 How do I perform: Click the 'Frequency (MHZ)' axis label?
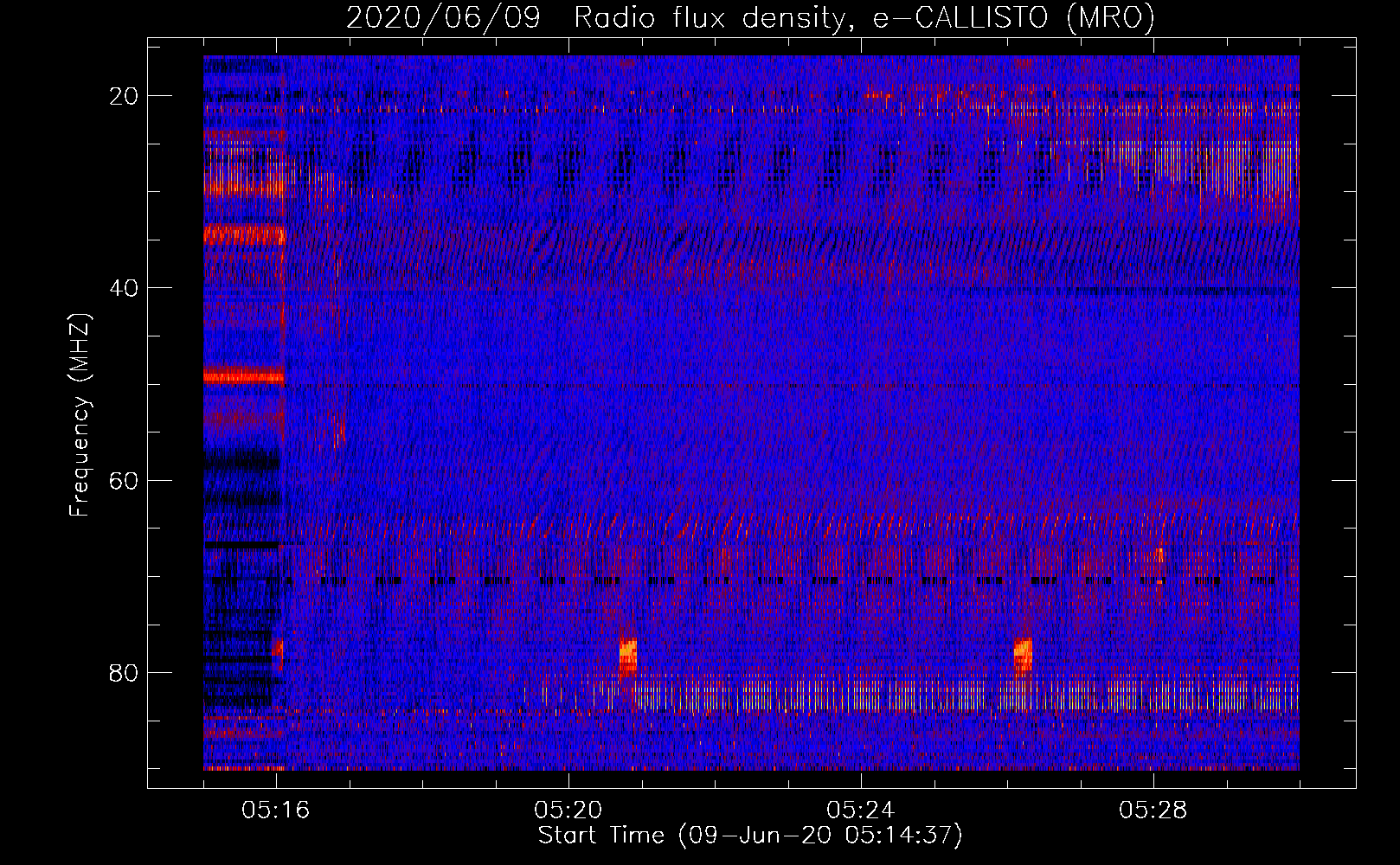coord(80,415)
